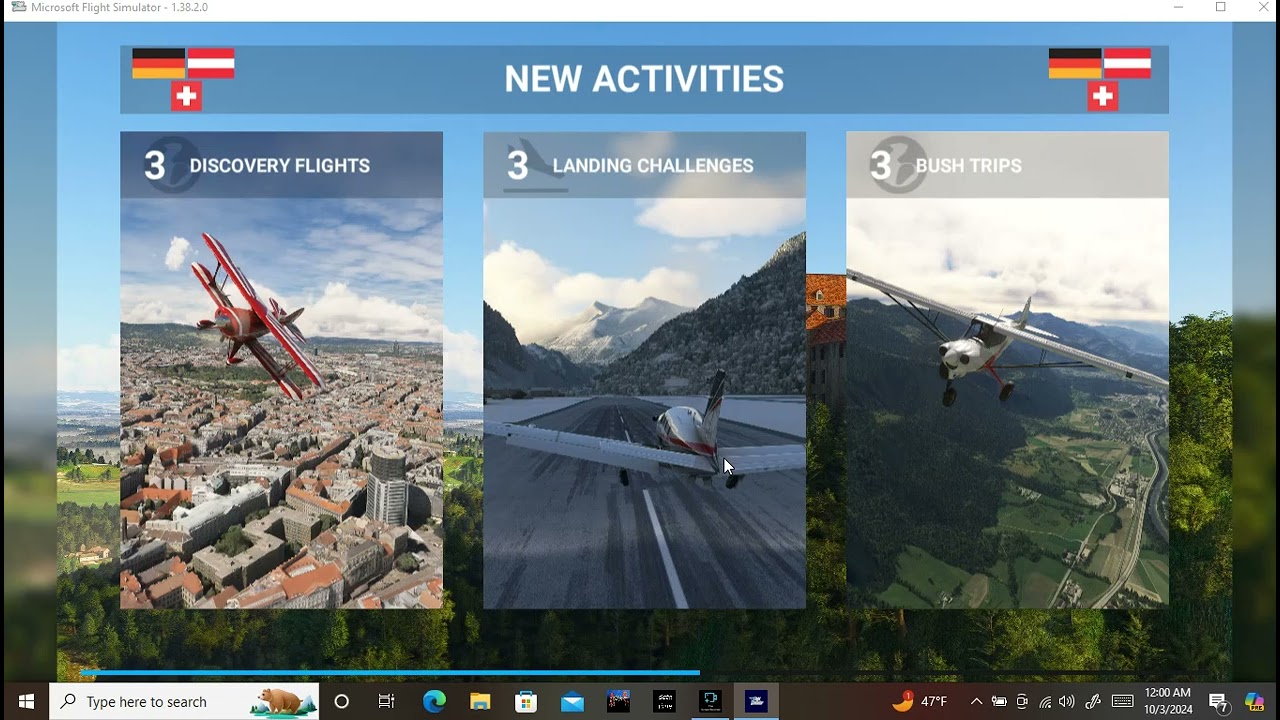Image resolution: width=1280 pixels, height=720 pixels.
Task: Open Cortana circle icon on taskbar
Action: 341,701
